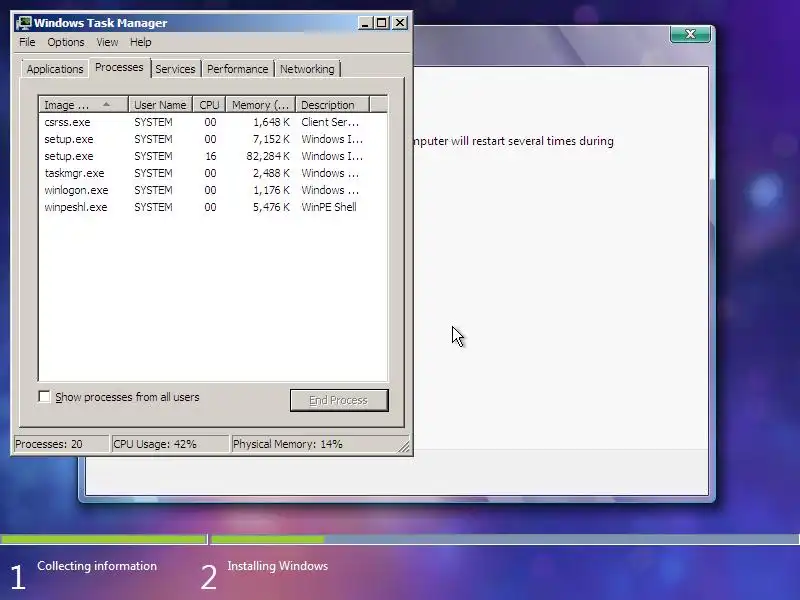Click the CPU Usage: 42% status entry

pos(170,444)
